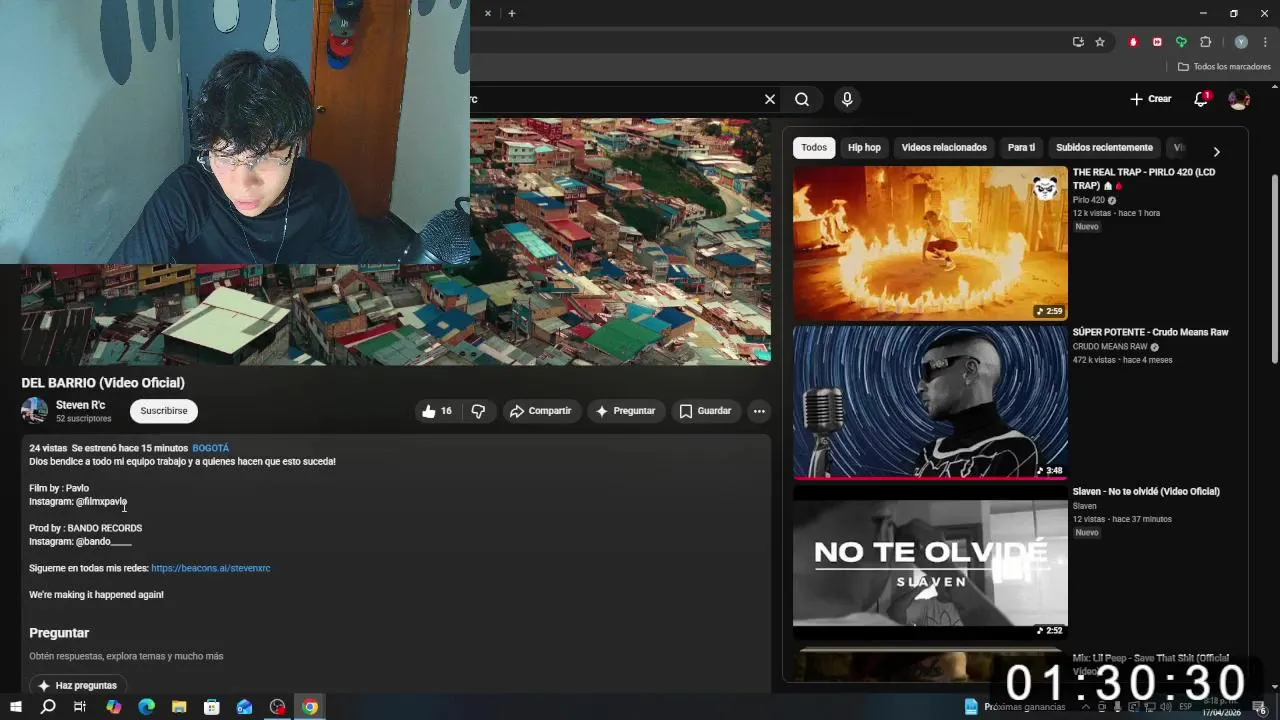Start voice search with microphone icon
Image resolution: width=1280 pixels, height=720 pixels.
coord(847,99)
